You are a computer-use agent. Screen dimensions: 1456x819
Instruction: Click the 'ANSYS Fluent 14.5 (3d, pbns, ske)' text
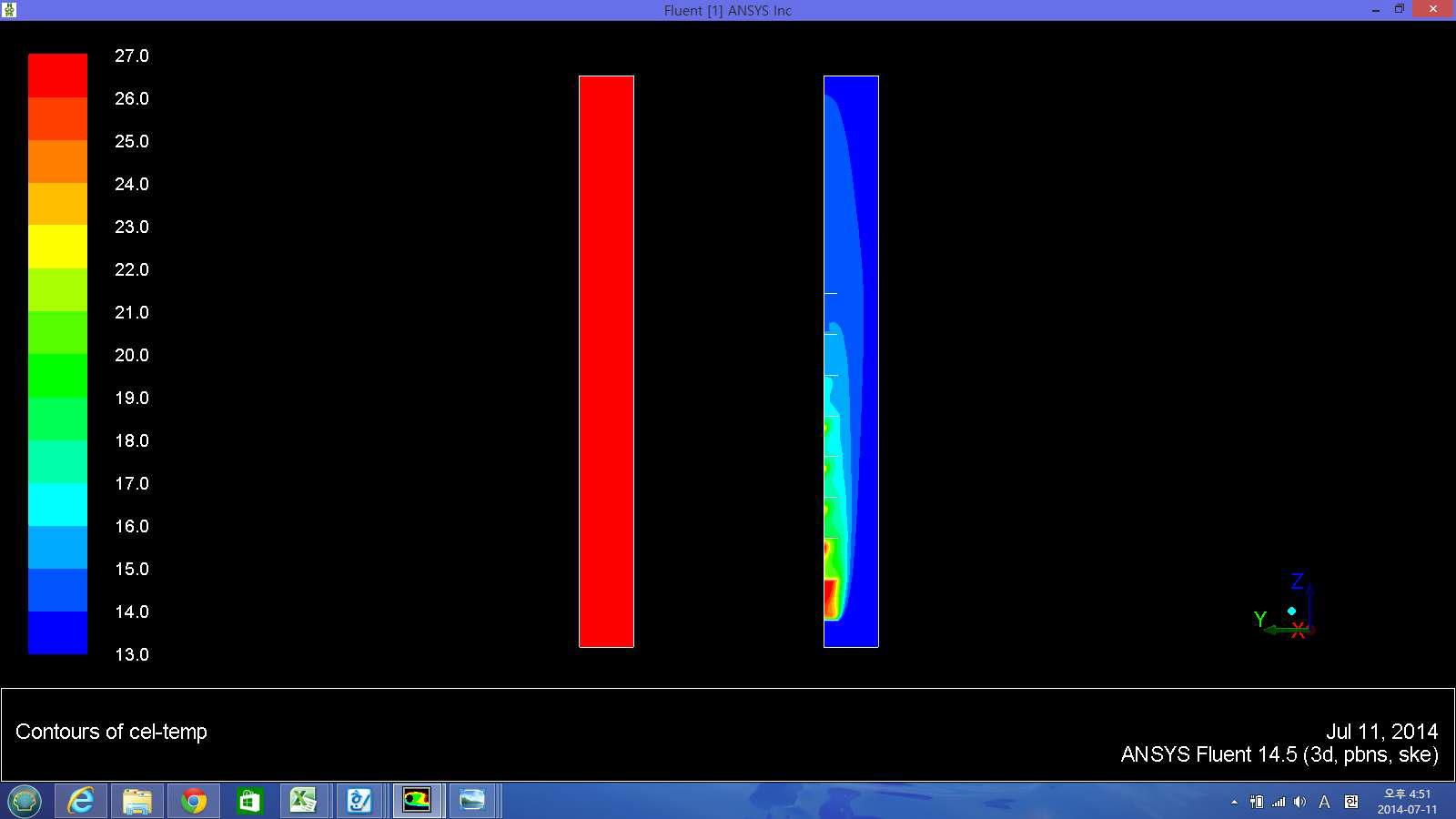pos(1279,754)
